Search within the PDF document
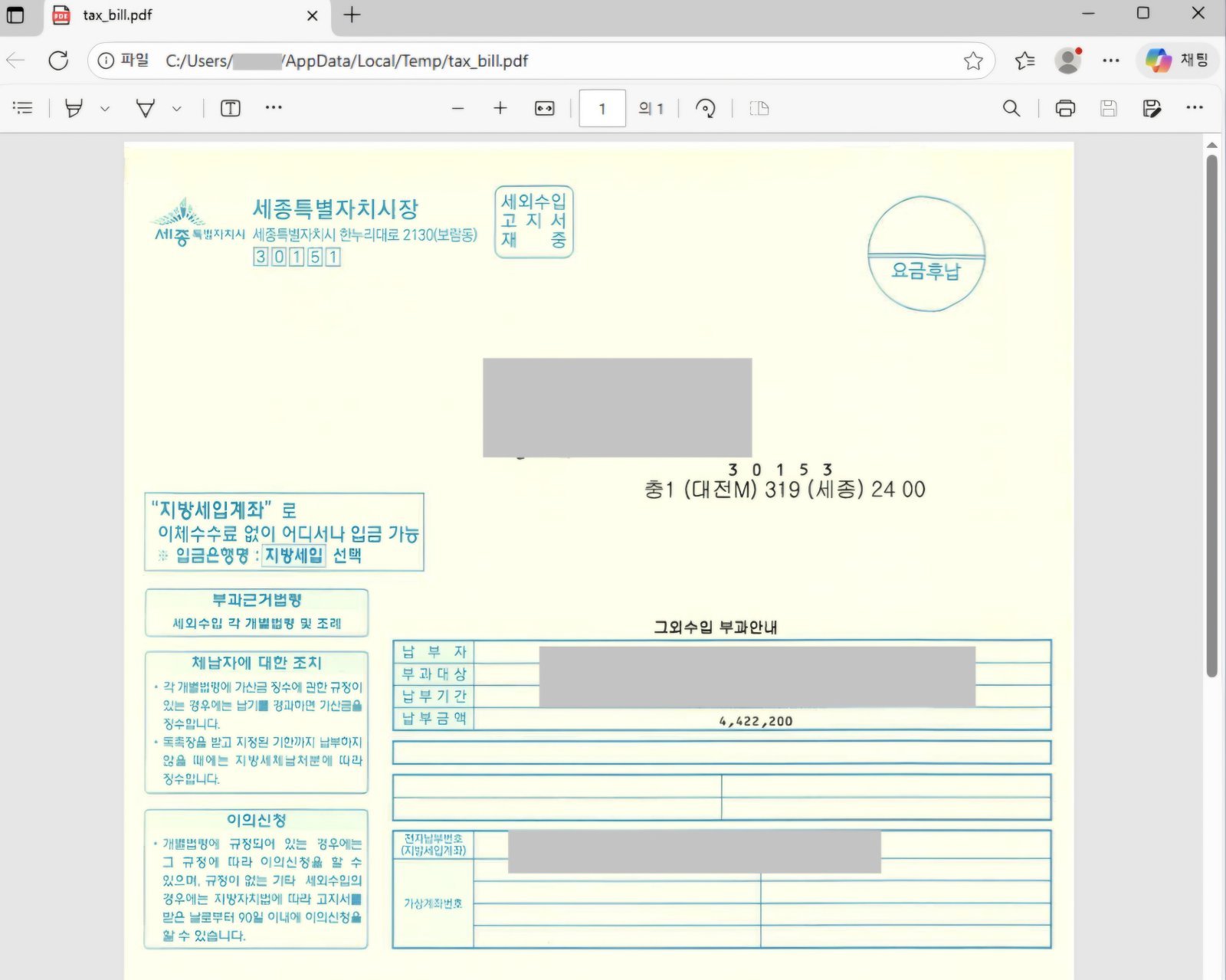 pos(1011,108)
